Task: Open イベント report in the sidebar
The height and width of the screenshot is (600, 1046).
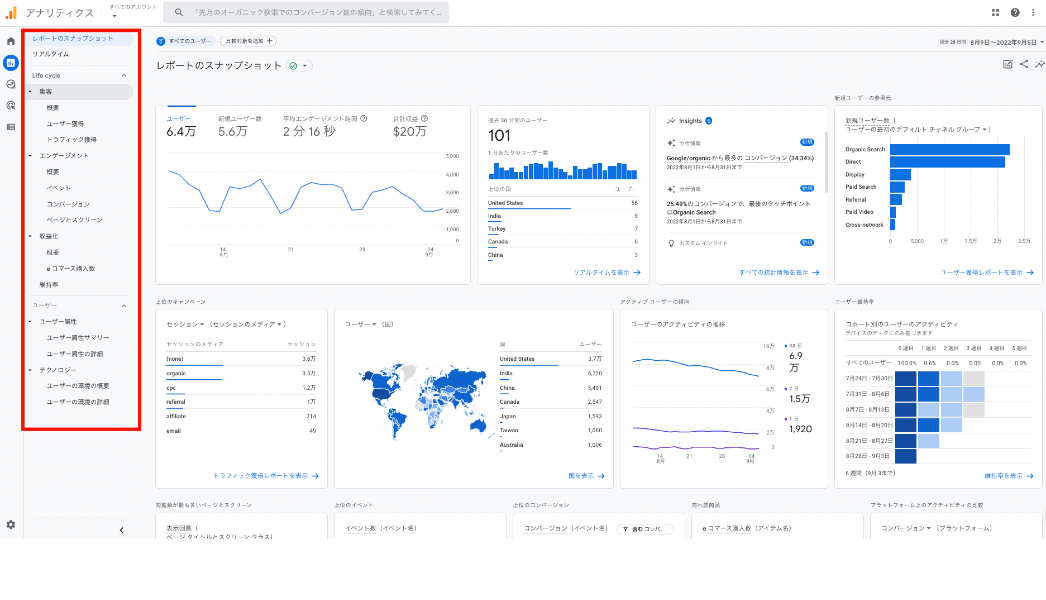Action: (59, 188)
